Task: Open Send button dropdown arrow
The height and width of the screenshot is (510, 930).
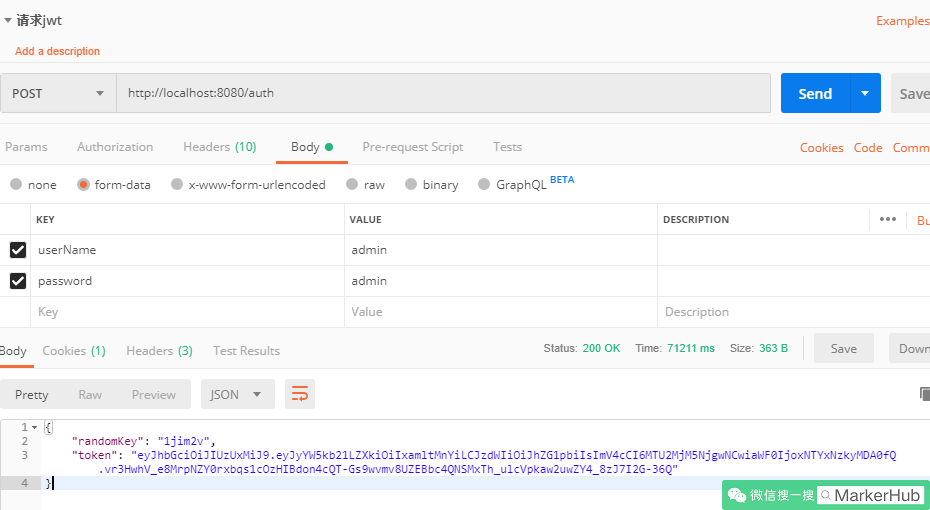Action: pyautogui.click(x=865, y=93)
